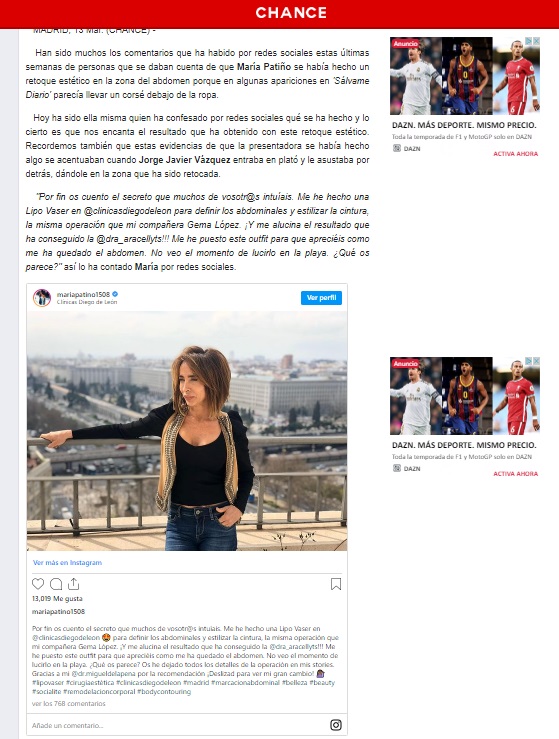Like the Instagram post with heart icon
Viewport: 559px width, 739px height.
pos(38,584)
